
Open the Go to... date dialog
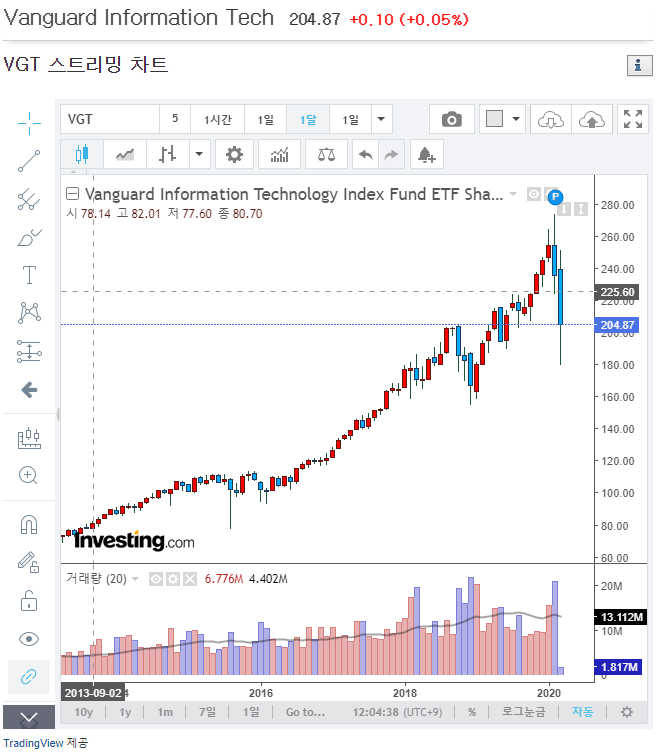click(x=305, y=712)
